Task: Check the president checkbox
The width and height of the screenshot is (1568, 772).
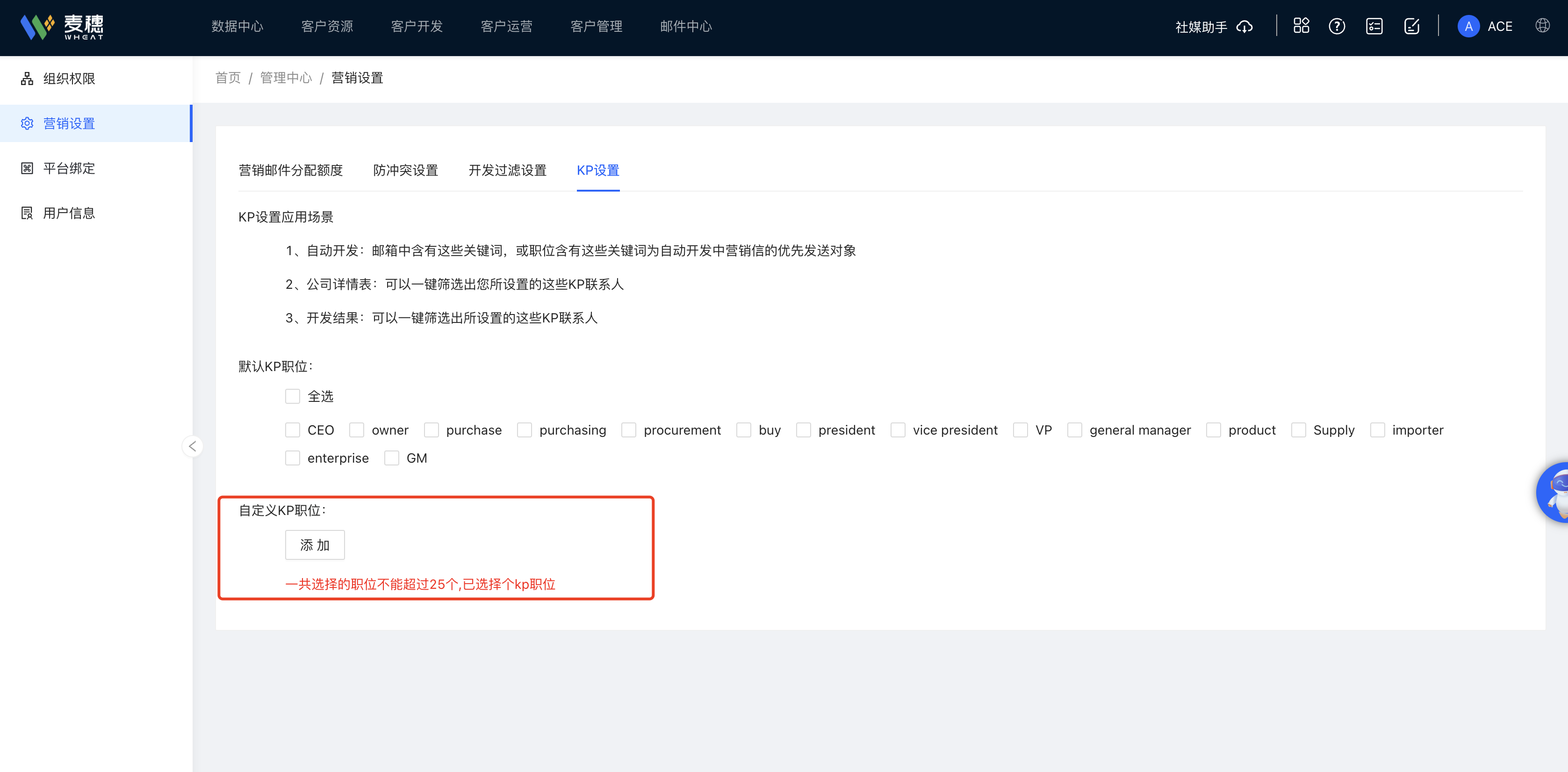Action: 804,430
